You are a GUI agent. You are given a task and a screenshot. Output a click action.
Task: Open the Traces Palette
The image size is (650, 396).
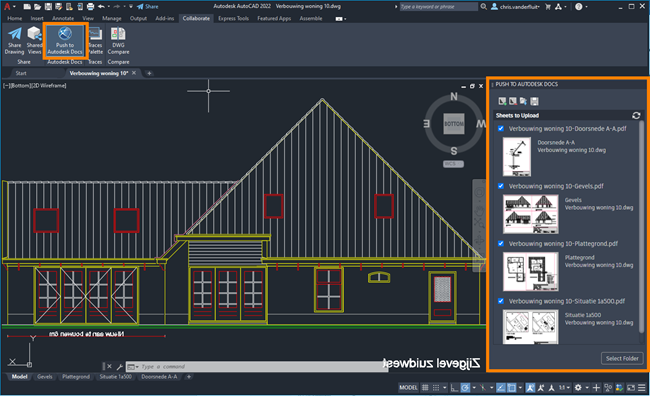[95, 40]
